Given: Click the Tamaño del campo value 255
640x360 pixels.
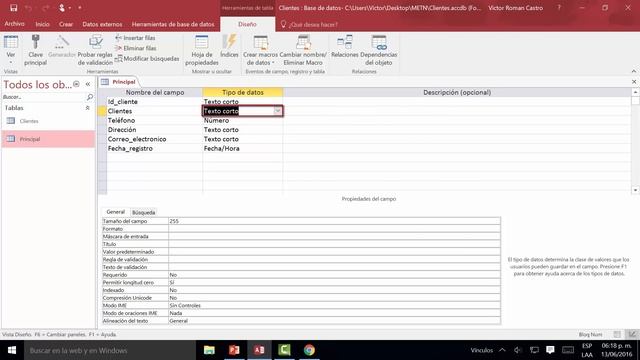Looking at the screenshot, I should pyautogui.click(x=334, y=221).
